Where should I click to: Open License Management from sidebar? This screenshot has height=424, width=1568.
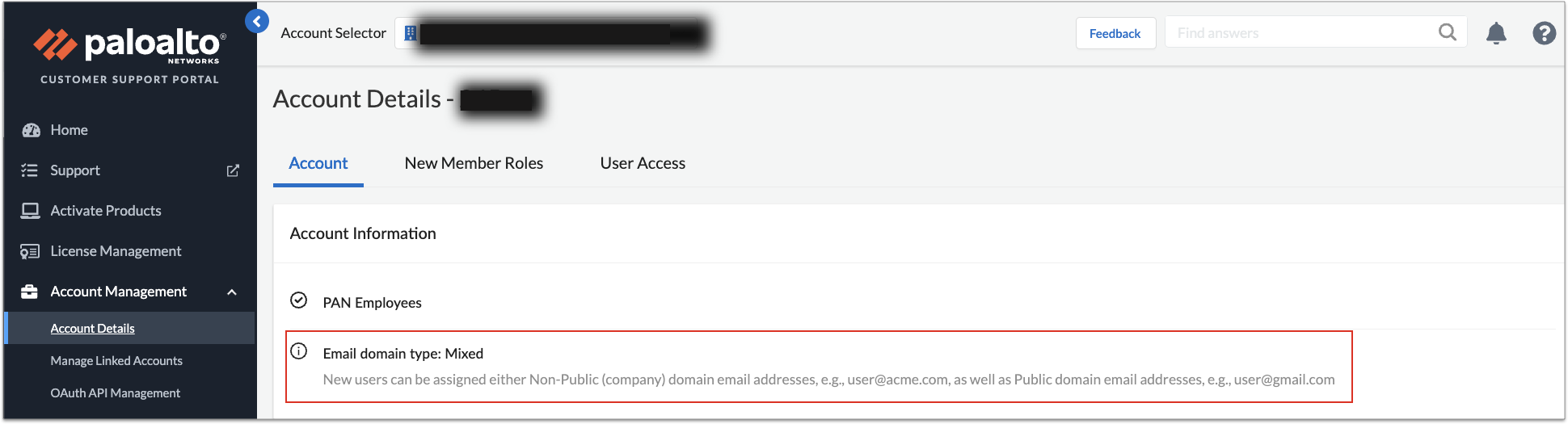[116, 251]
